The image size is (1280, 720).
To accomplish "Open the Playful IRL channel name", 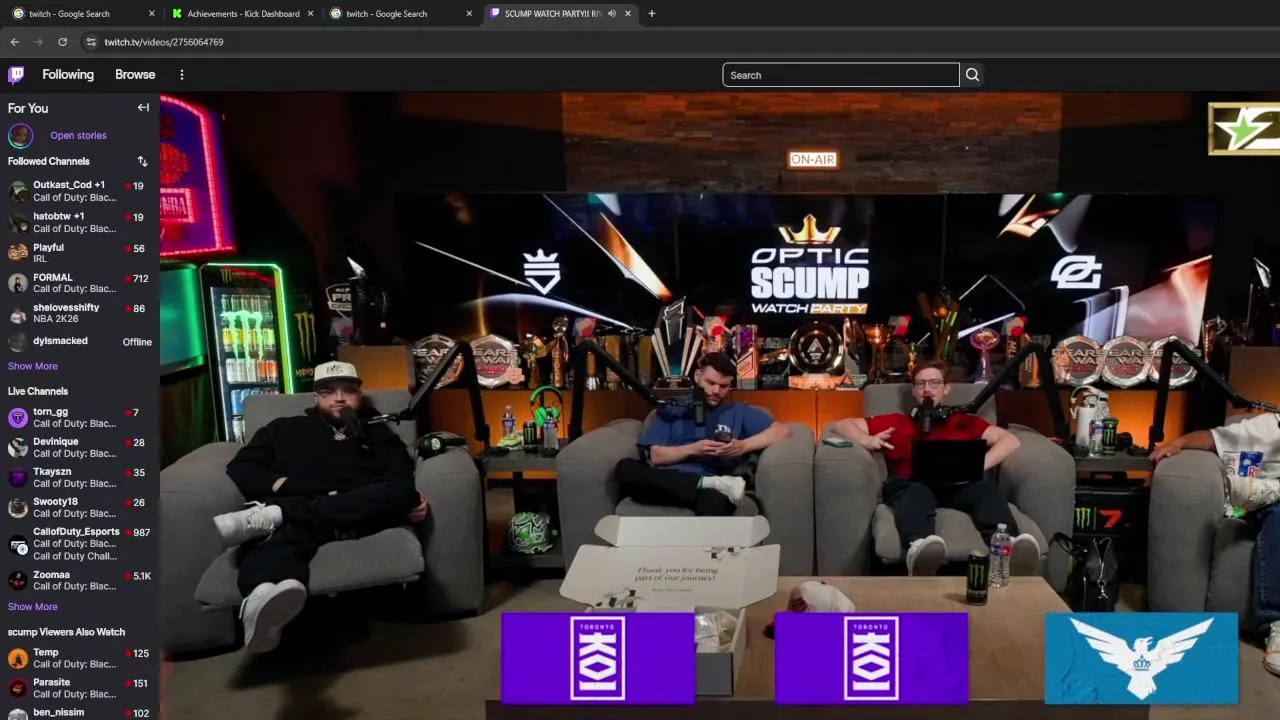I will click(x=48, y=247).
